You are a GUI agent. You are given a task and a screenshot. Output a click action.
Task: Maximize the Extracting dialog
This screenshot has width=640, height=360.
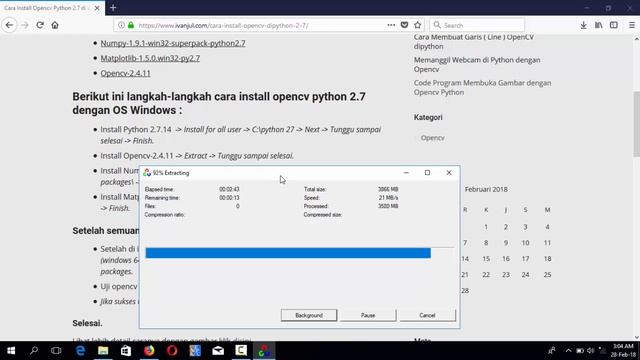[x=427, y=173]
